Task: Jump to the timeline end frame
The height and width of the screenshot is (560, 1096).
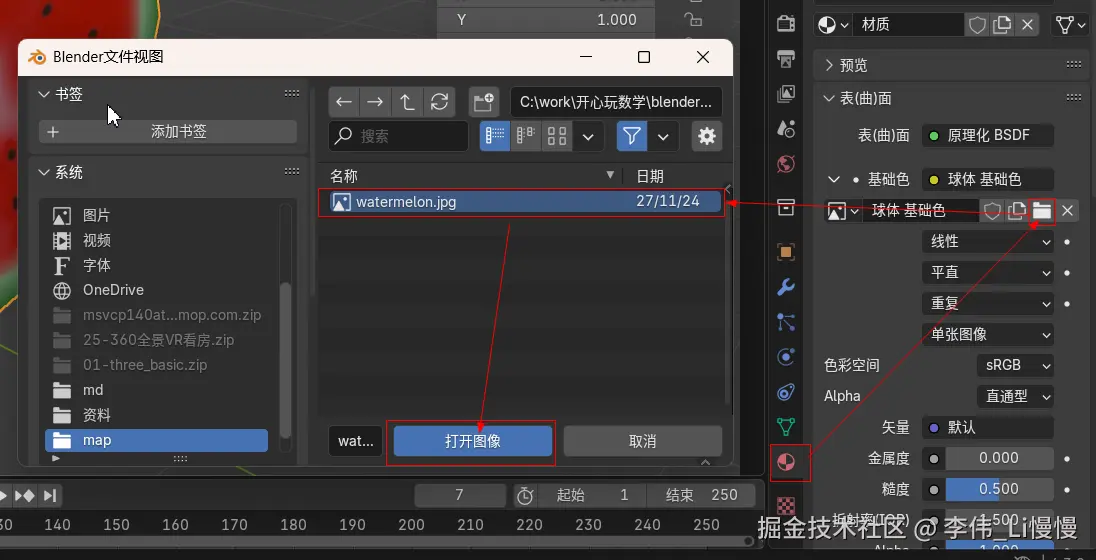Action: (x=50, y=496)
